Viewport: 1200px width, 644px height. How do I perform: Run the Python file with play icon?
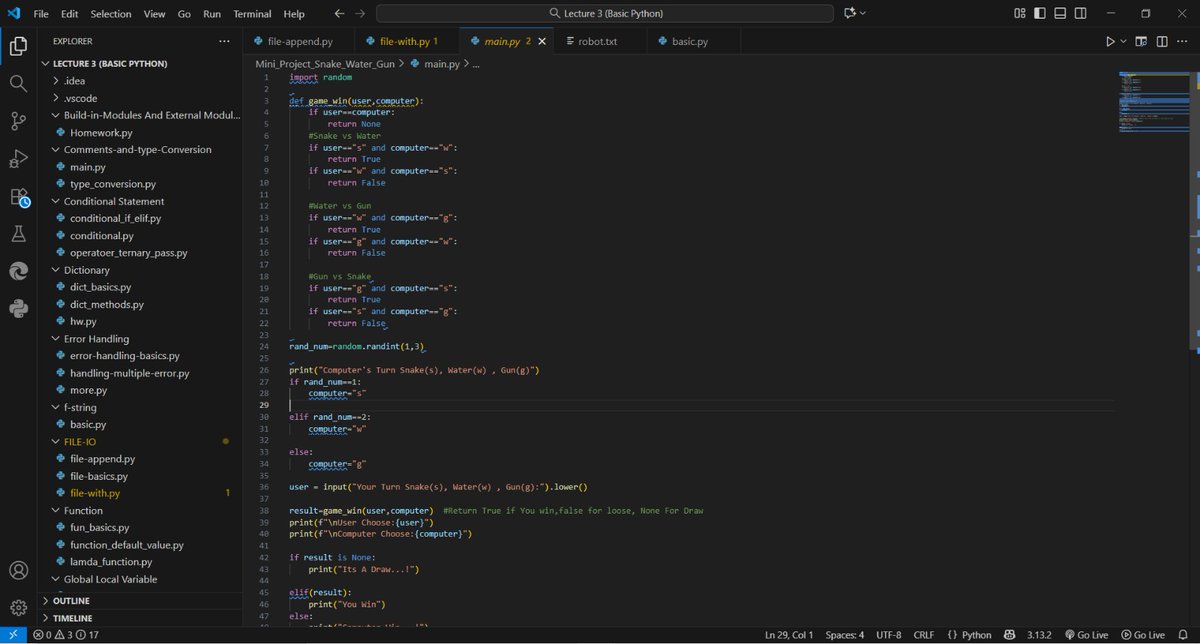coord(1110,42)
